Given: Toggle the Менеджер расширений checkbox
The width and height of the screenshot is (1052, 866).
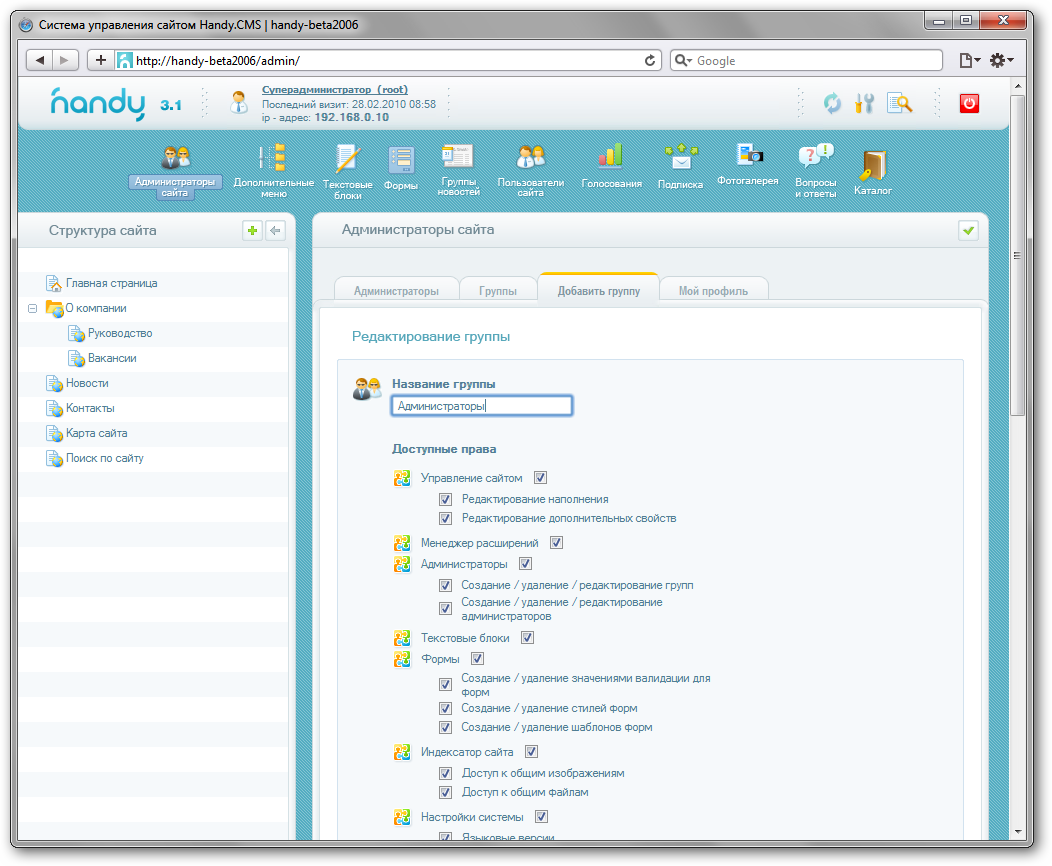Looking at the screenshot, I should 557,543.
